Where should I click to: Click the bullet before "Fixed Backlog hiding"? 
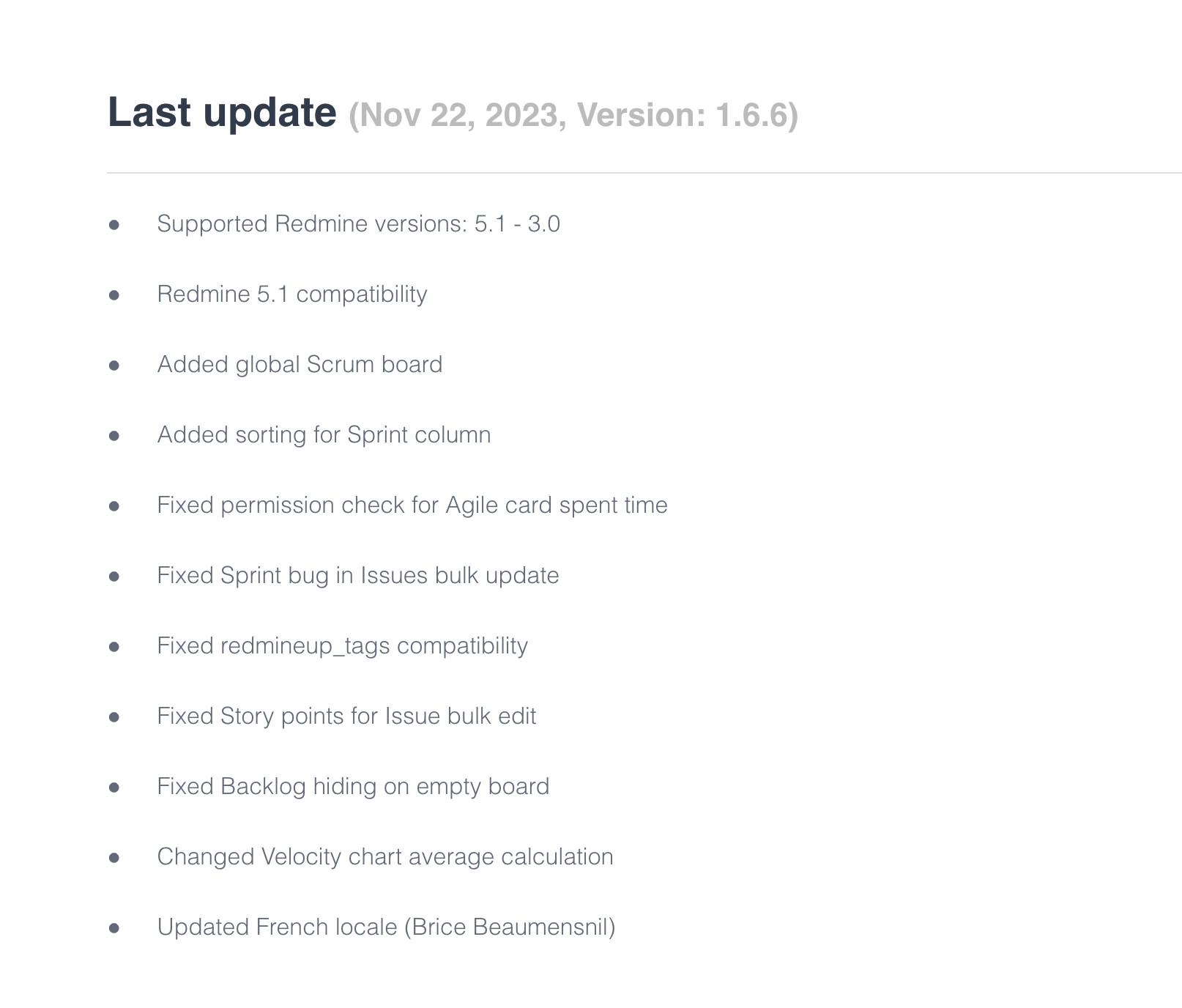(114, 787)
